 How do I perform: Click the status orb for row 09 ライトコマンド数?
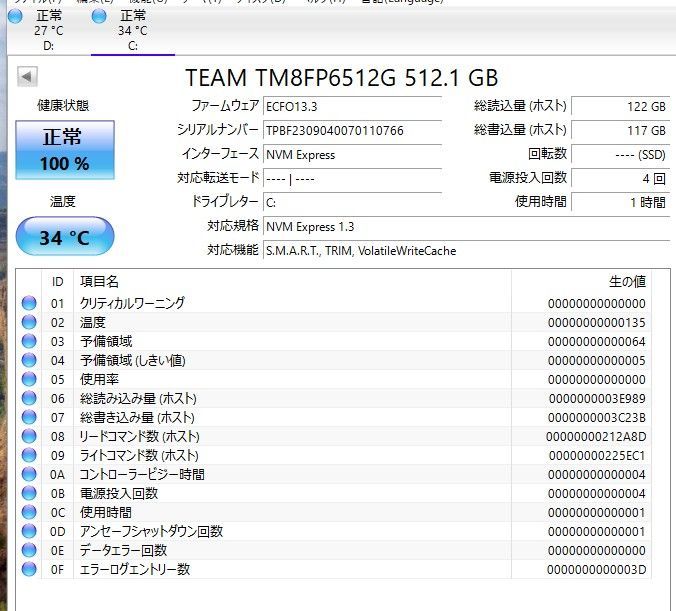29,455
